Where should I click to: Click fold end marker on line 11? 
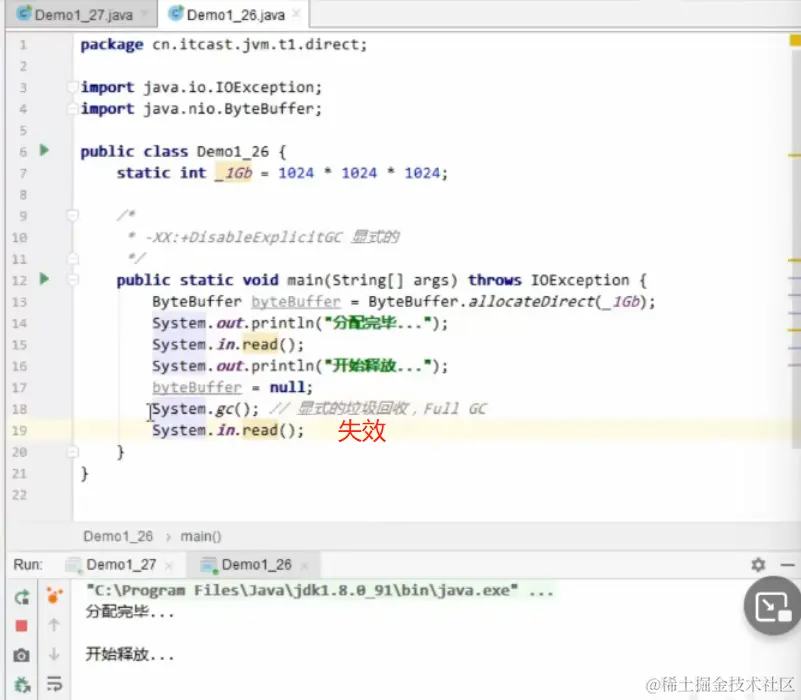click(73, 259)
